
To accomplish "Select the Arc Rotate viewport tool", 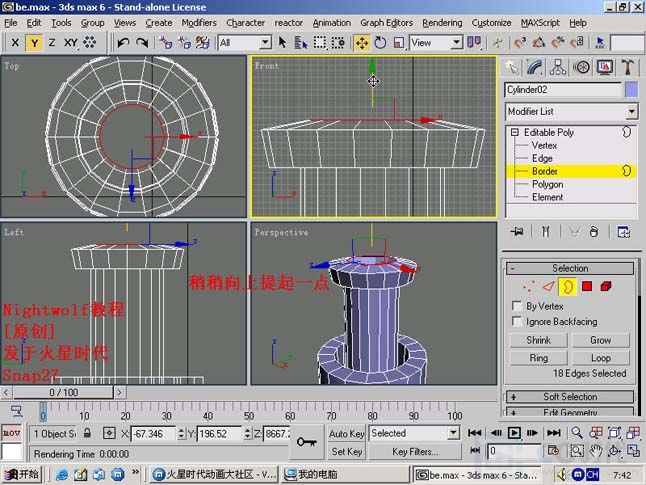I will pos(614,451).
